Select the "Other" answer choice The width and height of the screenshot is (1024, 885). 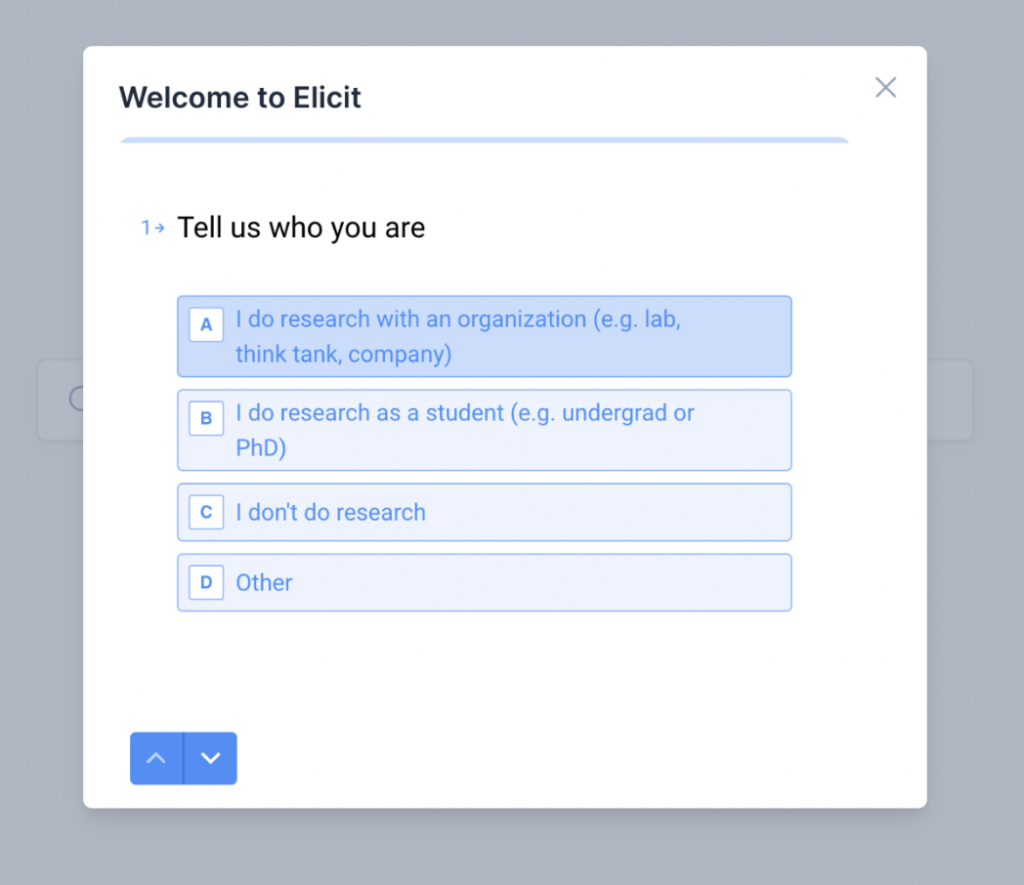tap(484, 582)
